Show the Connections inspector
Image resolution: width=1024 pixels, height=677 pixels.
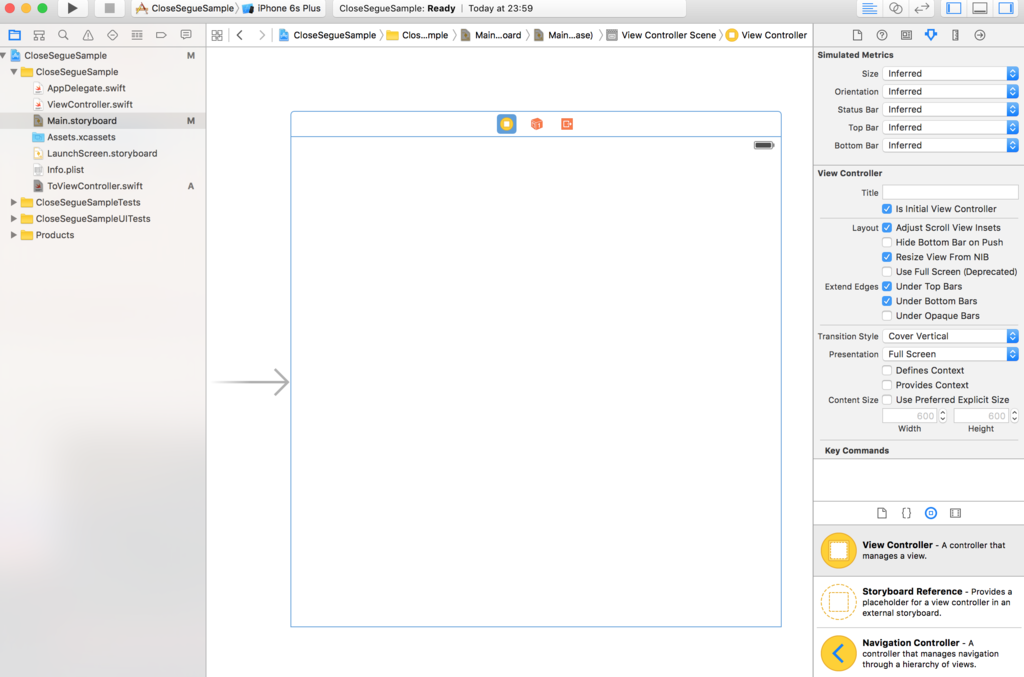(980, 35)
